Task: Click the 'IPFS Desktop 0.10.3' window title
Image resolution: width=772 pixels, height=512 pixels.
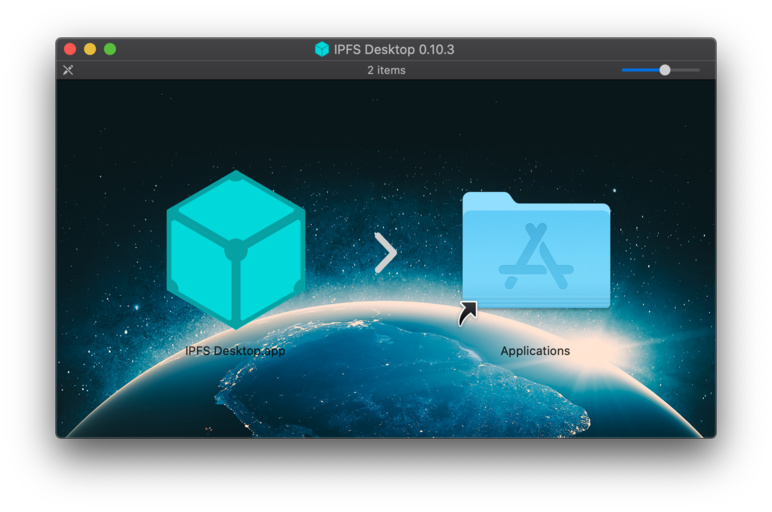Action: 394,49
